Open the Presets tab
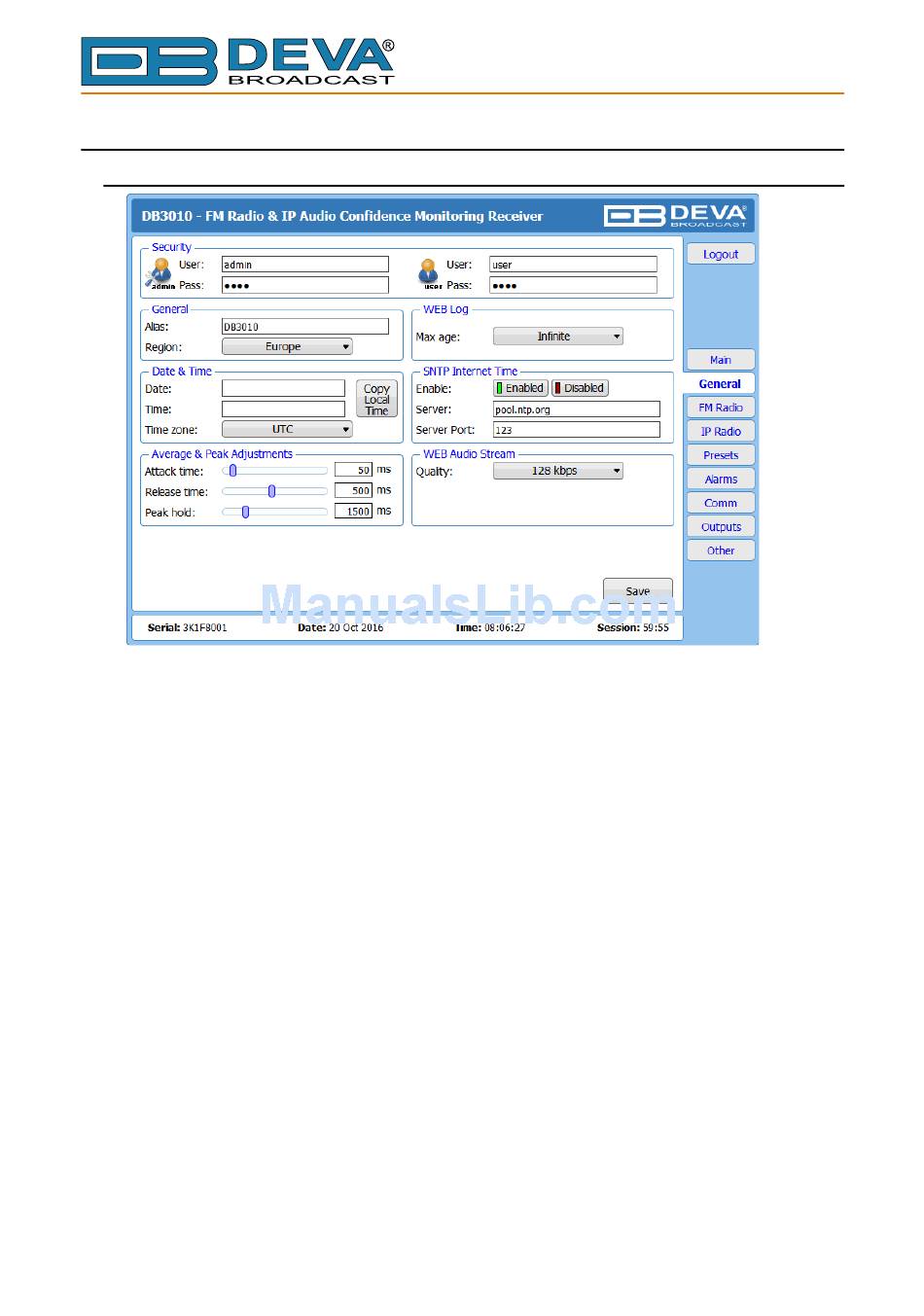The width and height of the screenshot is (924, 1316). 720,455
